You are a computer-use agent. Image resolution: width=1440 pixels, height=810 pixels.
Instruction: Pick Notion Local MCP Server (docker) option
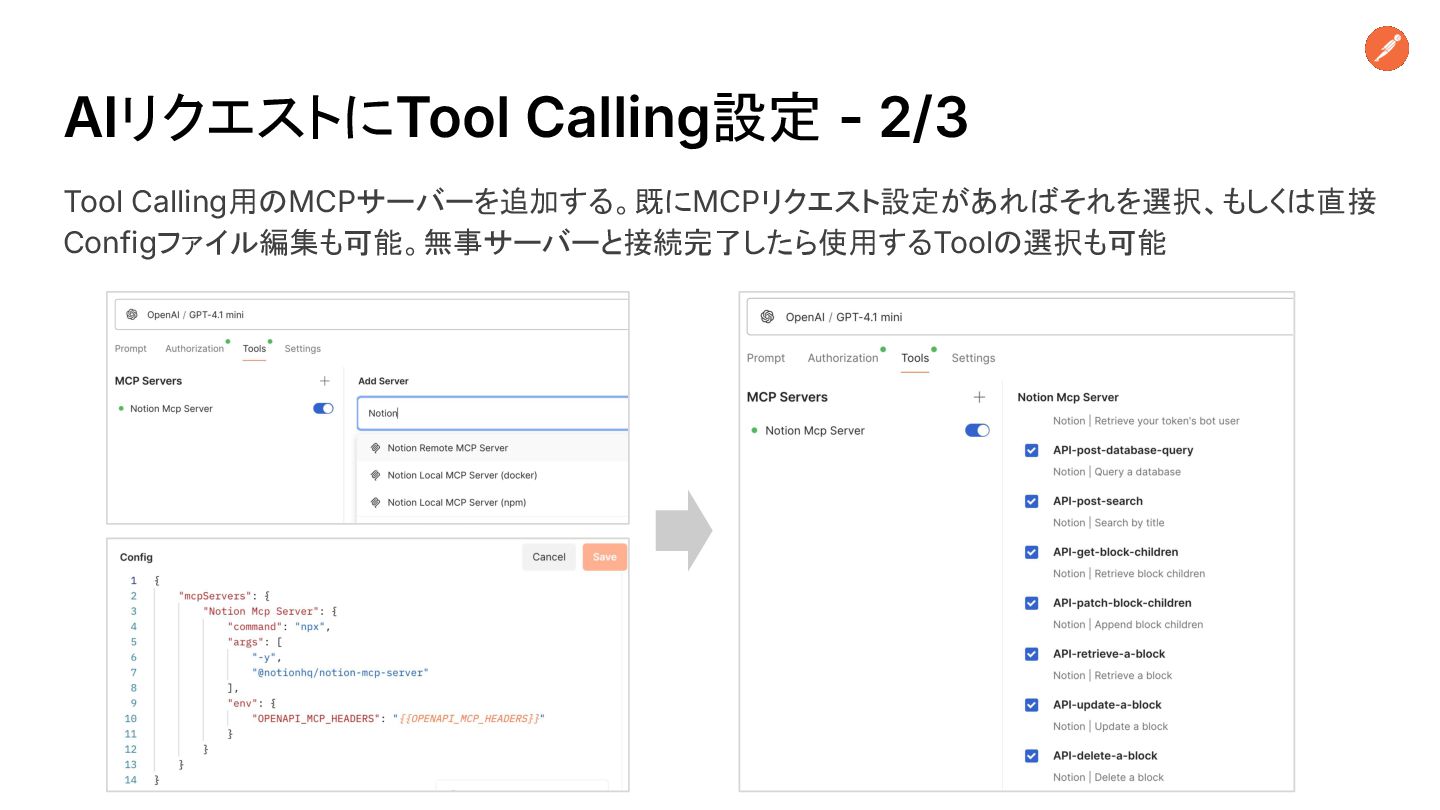click(x=493, y=475)
